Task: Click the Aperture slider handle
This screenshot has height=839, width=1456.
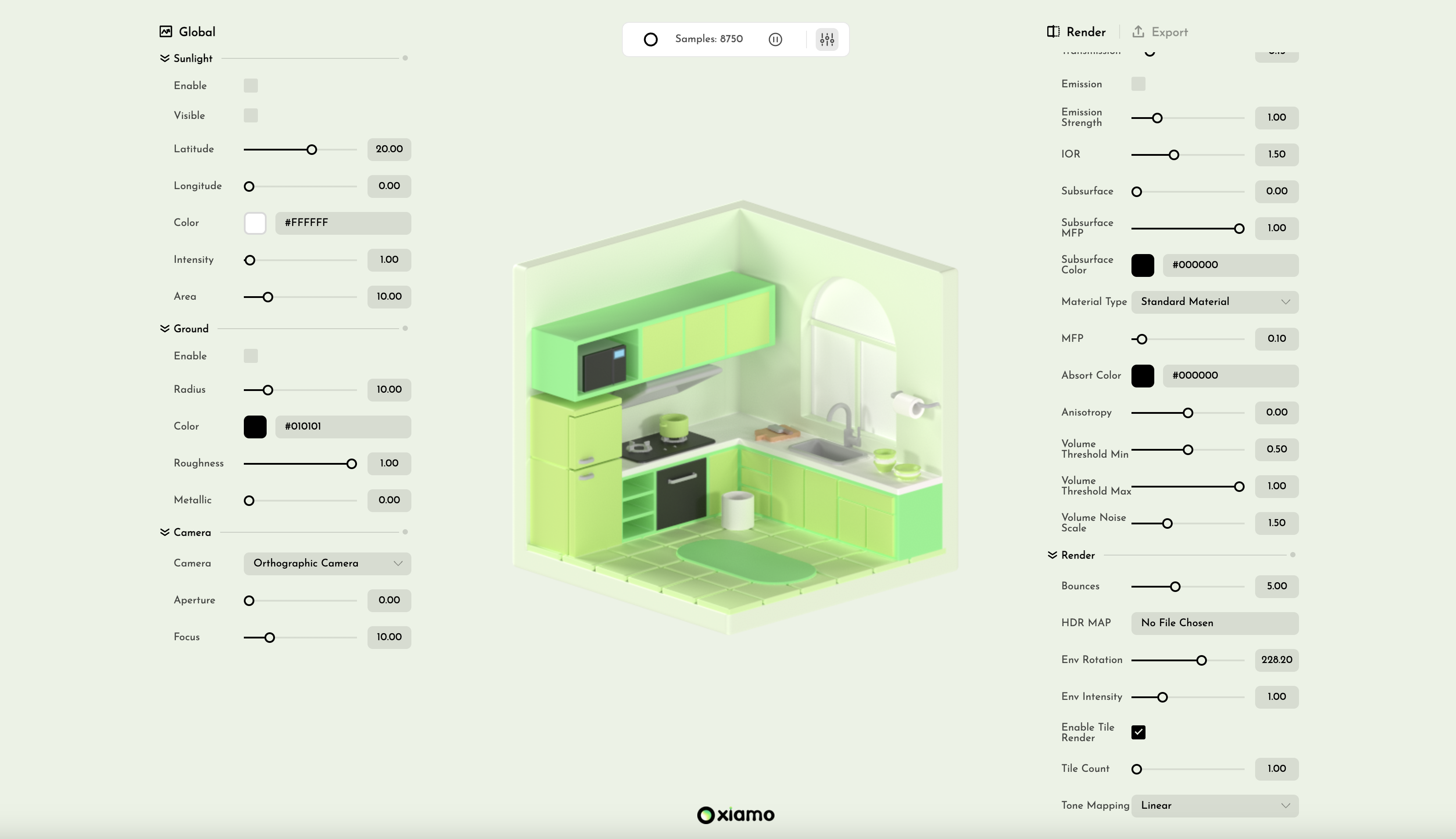Action: tap(249, 601)
